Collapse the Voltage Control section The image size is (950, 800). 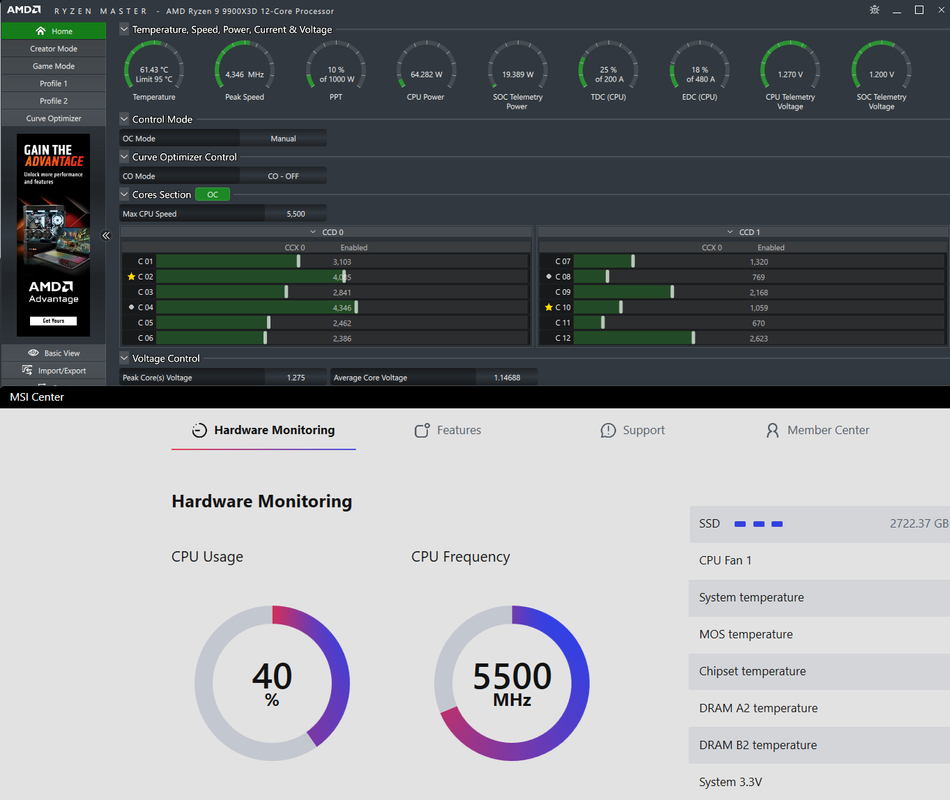pyautogui.click(x=124, y=358)
